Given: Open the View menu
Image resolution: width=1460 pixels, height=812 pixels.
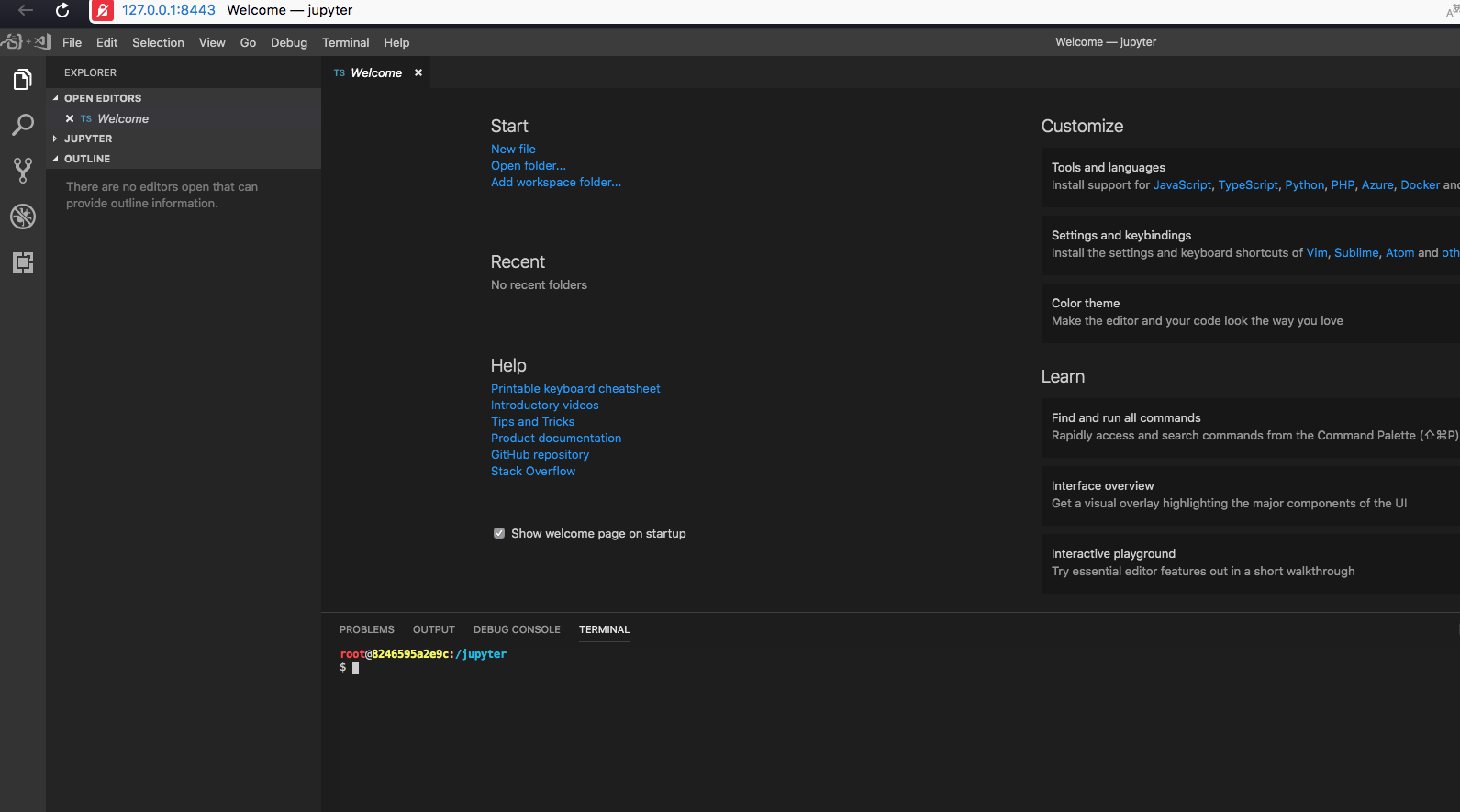Looking at the screenshot, I should pyautogui.click(x=212, y=42).
